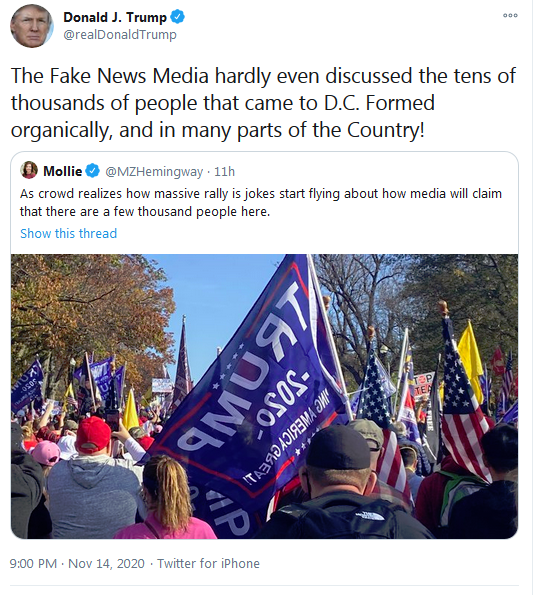Open the 11h timestamp on quoted tweet
The image size is (534, 595).
[x=224, y=172]
